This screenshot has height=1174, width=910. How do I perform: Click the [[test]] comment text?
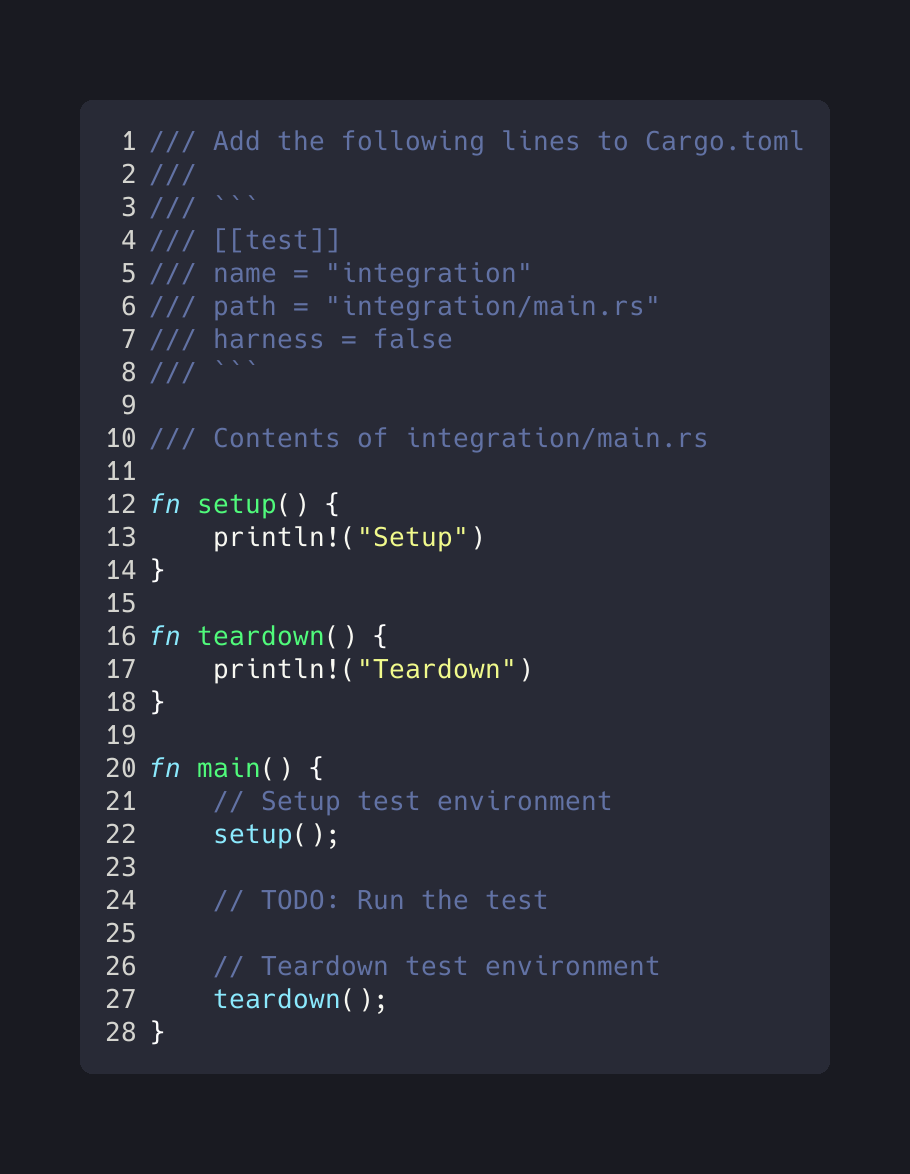point(276,240)
